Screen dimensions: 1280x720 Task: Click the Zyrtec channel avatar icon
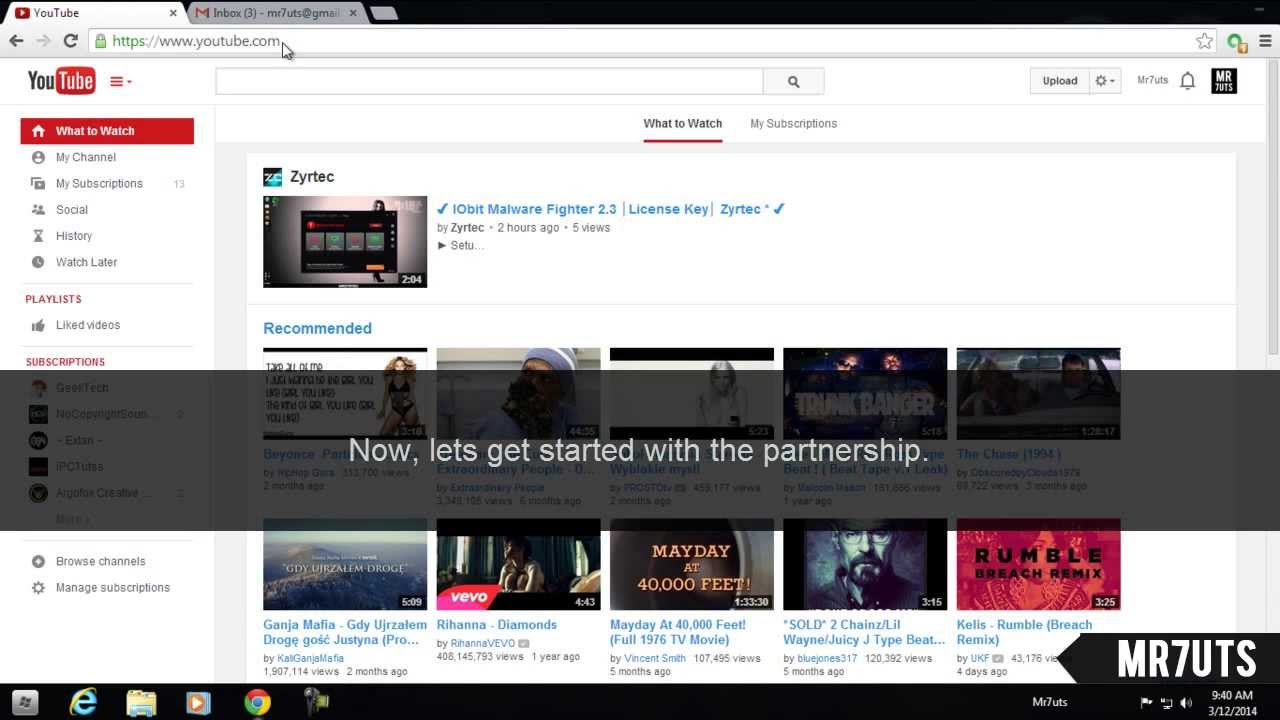pyautogui.click(x=272, y=177)
